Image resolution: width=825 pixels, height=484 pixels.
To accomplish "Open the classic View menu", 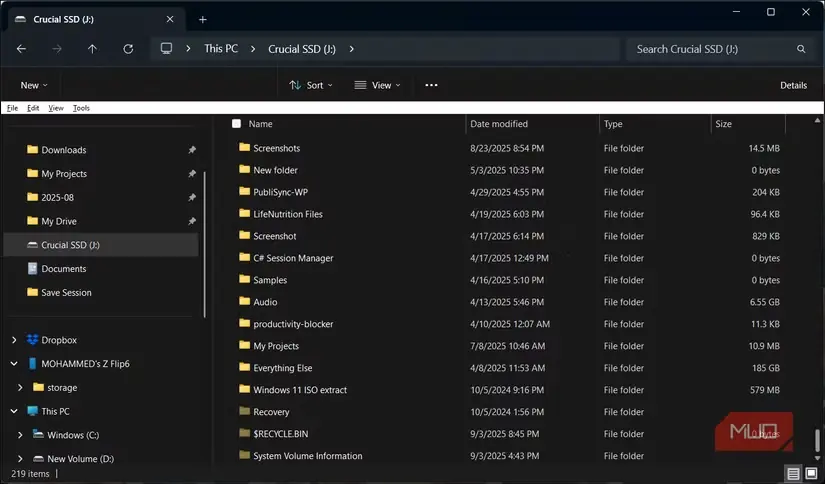I will (56, 108).
